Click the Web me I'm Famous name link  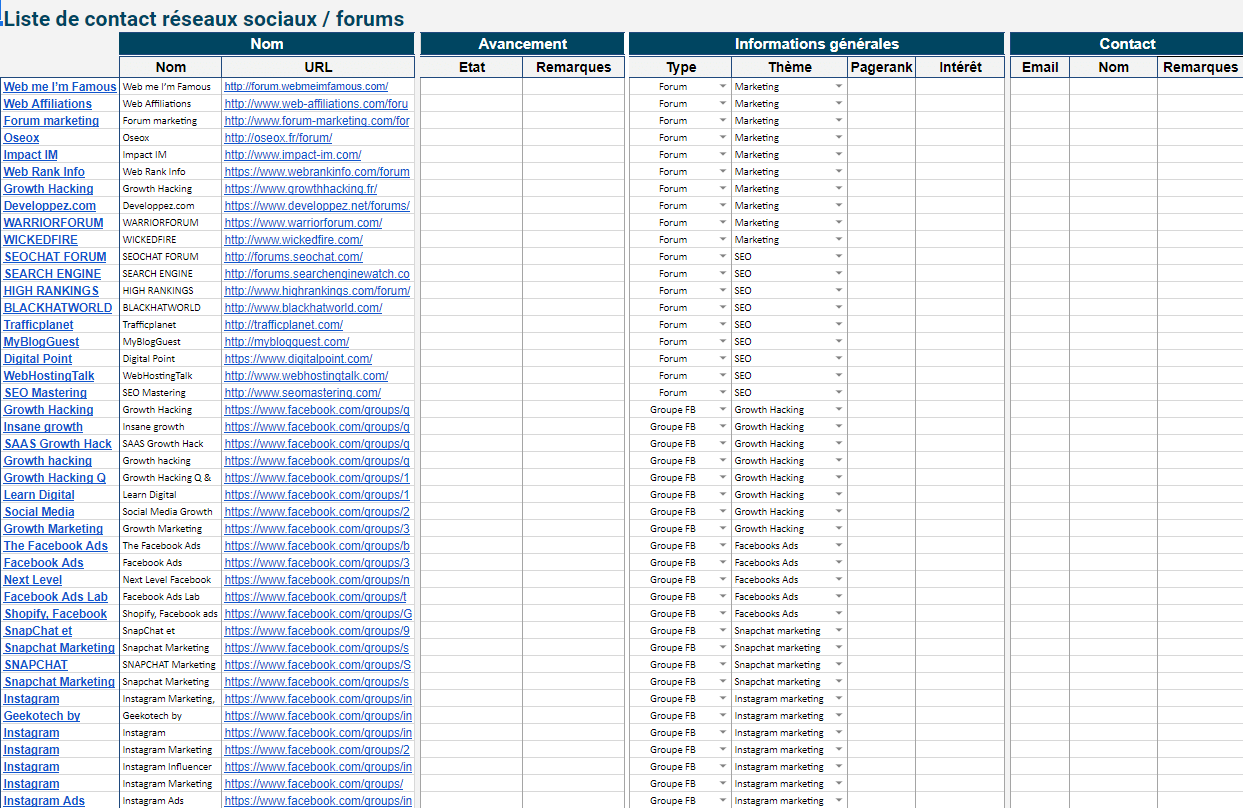(x=60, y=87)
